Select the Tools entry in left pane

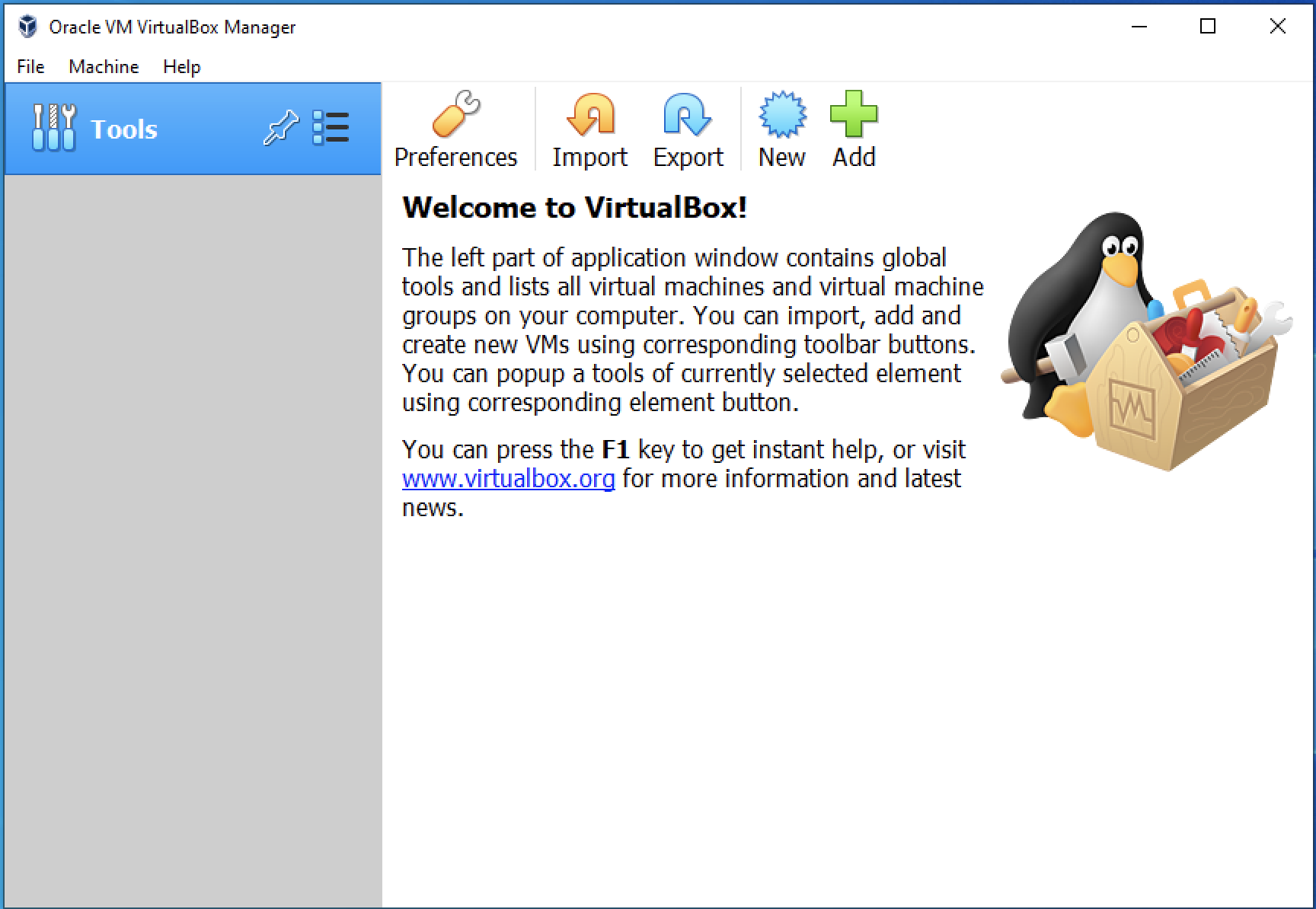193,129
